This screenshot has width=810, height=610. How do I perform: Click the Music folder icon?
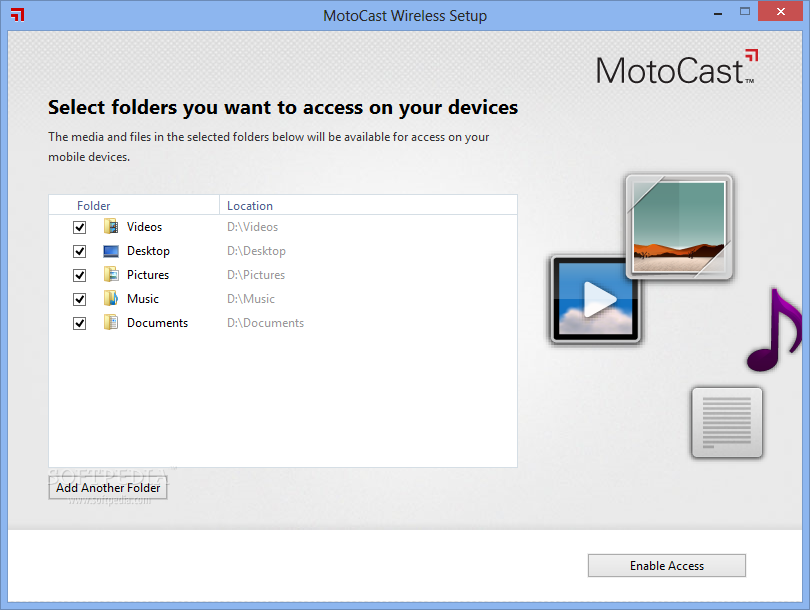click(x=111, y=298)
